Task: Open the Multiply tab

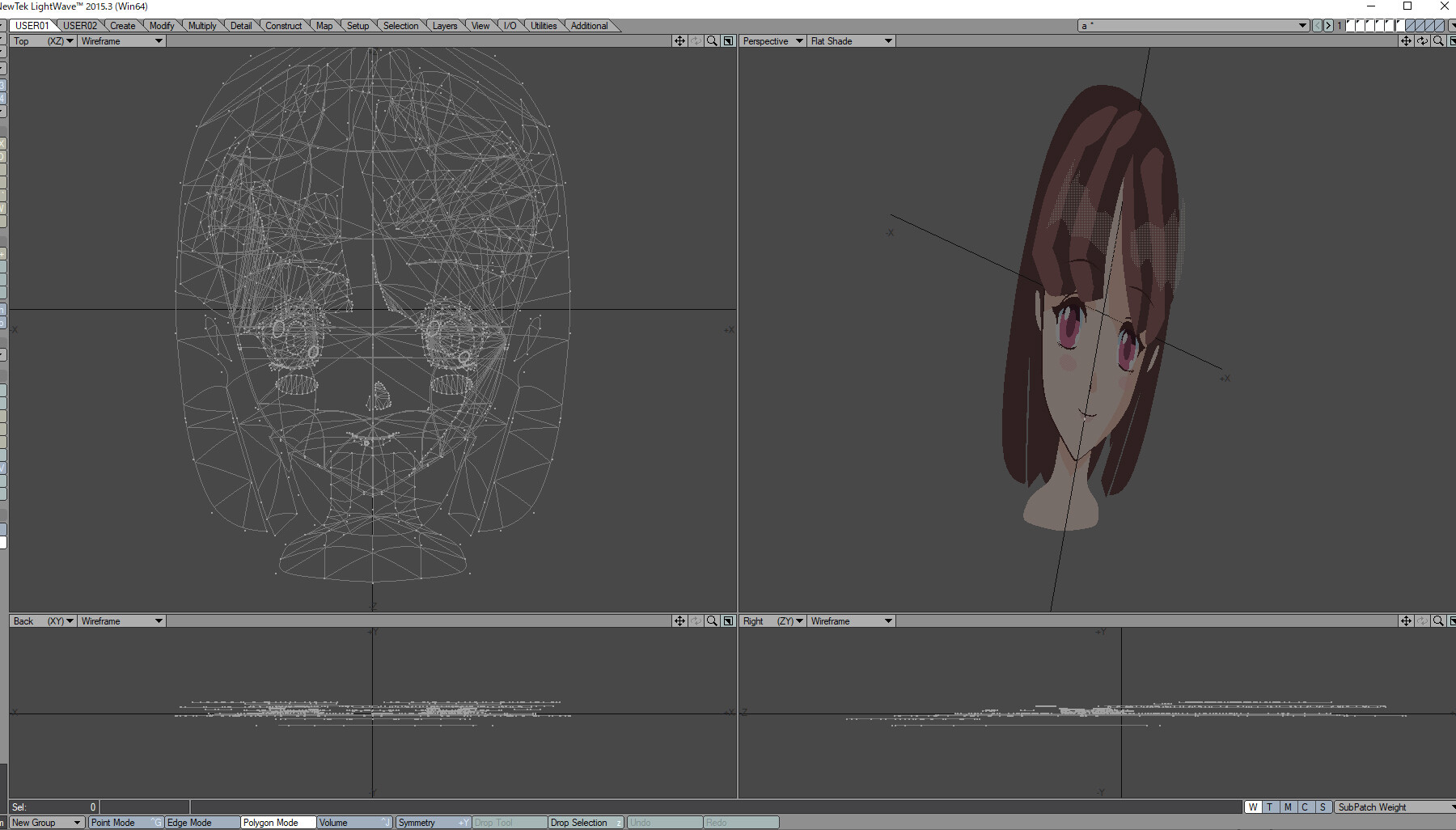Action: point(202,26)
